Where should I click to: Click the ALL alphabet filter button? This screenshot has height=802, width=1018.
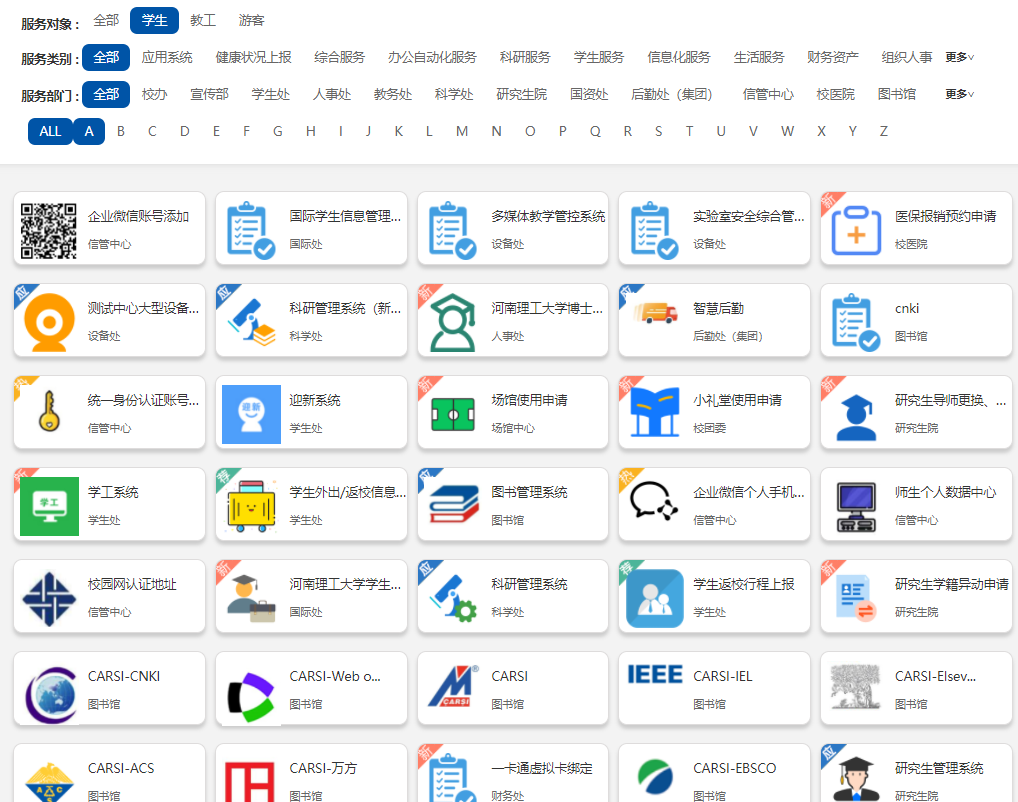[50, 131]
